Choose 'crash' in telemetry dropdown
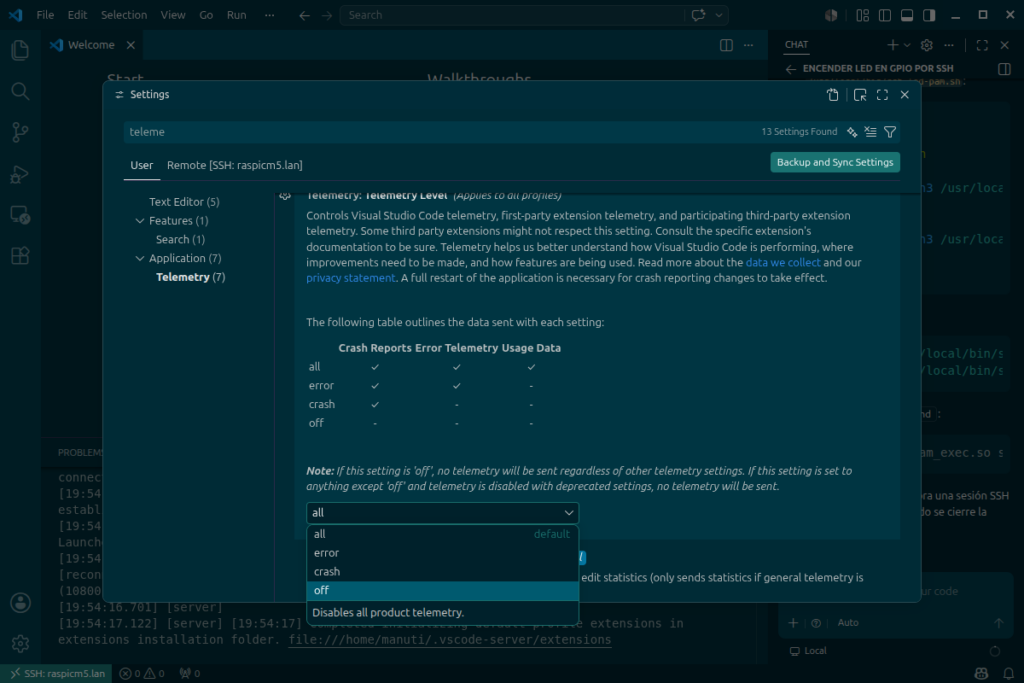1024x683 pixels. click(x=443, y=572)
